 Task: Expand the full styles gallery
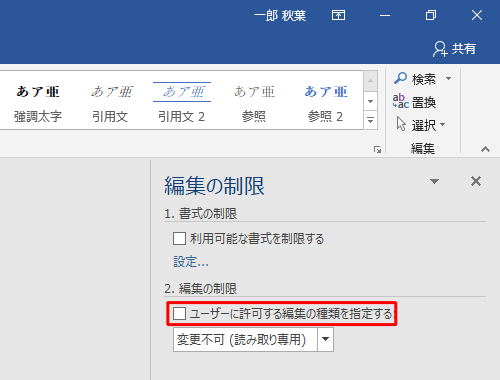(370, 120)
